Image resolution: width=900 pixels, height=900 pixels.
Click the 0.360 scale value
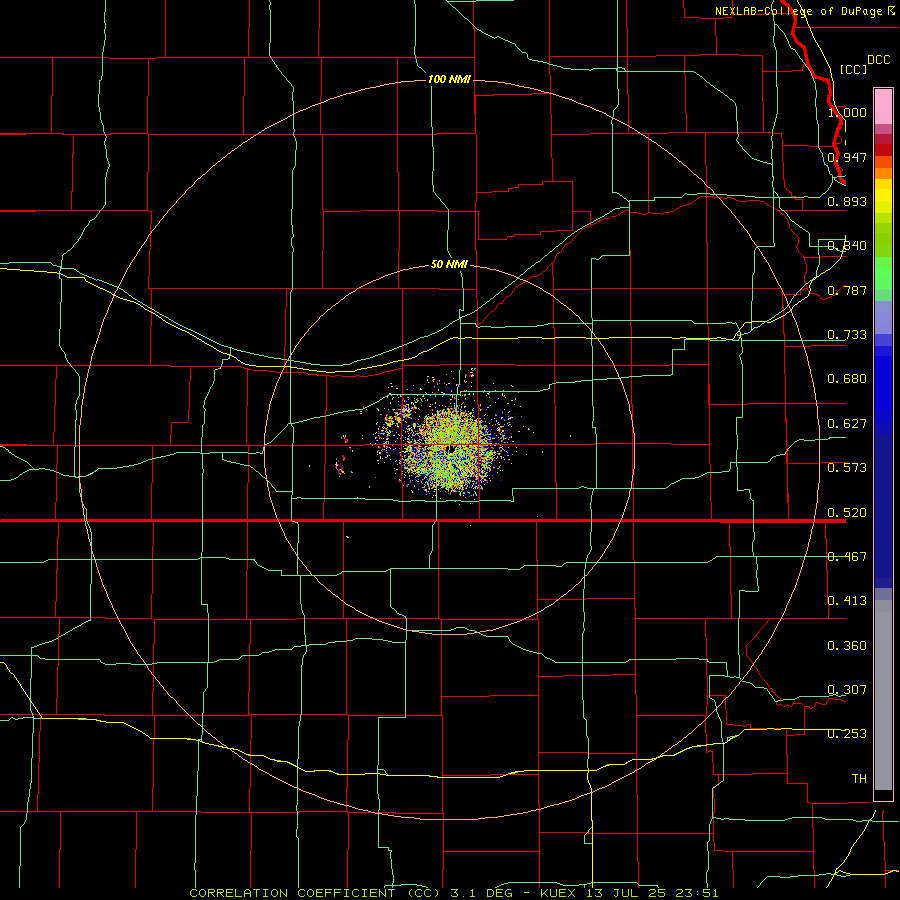click(847, 646)
